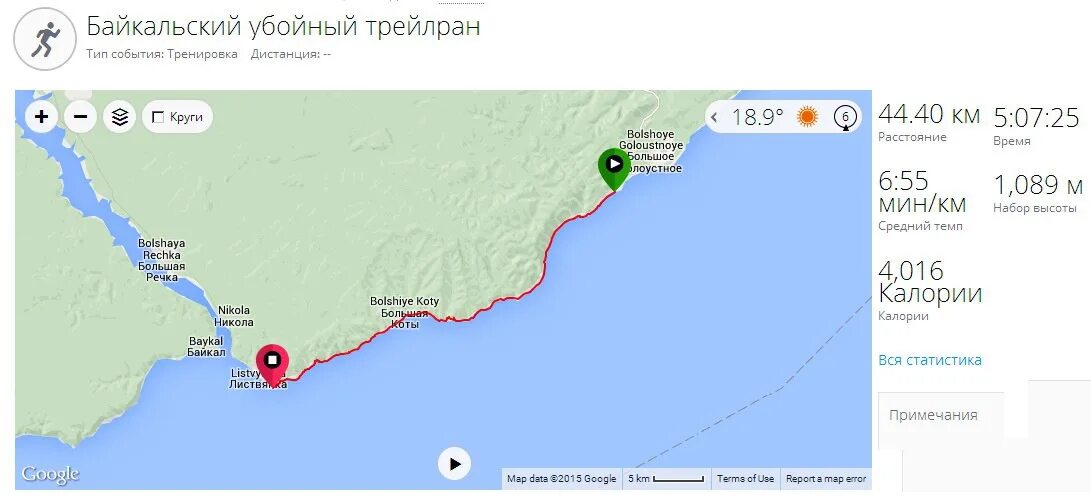Play the route animation on map
The height and width of the screenshot is (498, 1091).
coord(454,463)
